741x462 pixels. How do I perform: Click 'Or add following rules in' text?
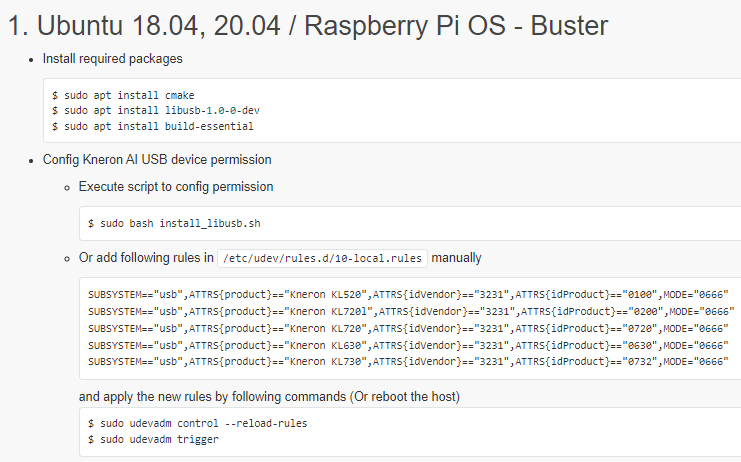tap(146, 257)
